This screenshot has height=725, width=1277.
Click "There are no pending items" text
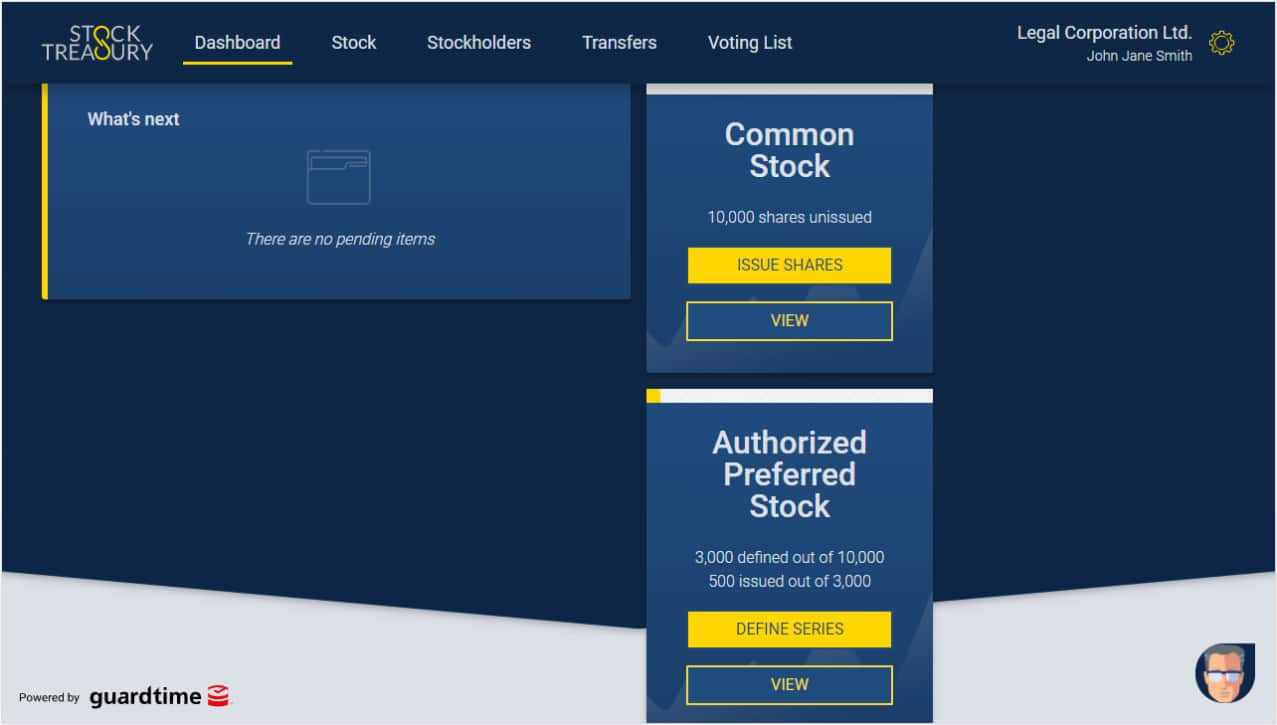click(x=340, y=239)
